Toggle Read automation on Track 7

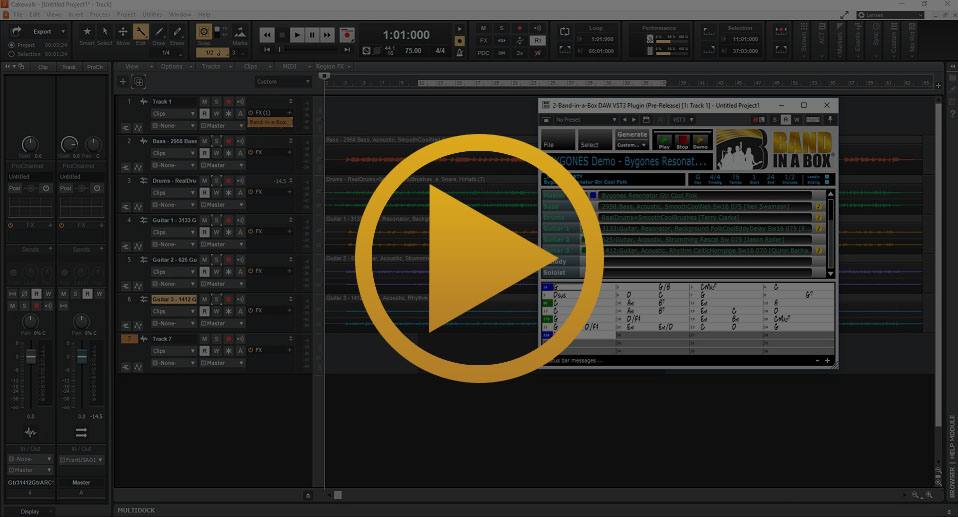[x=205, y=351]
